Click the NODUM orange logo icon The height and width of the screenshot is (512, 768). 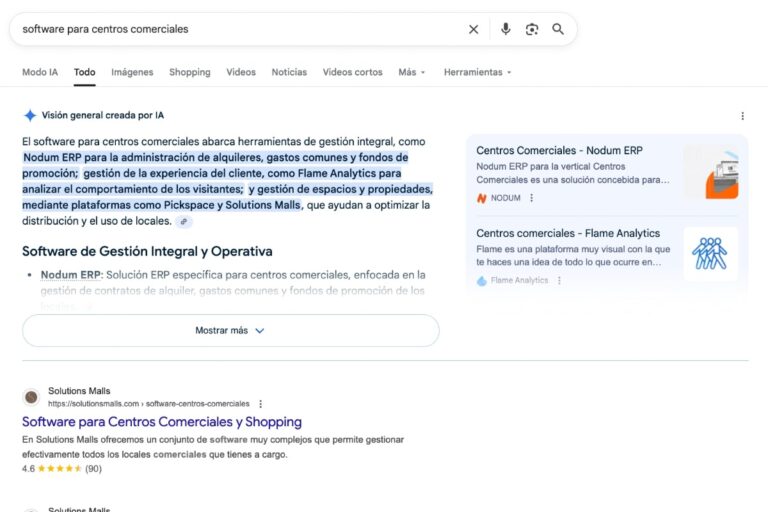click(481, 198)
